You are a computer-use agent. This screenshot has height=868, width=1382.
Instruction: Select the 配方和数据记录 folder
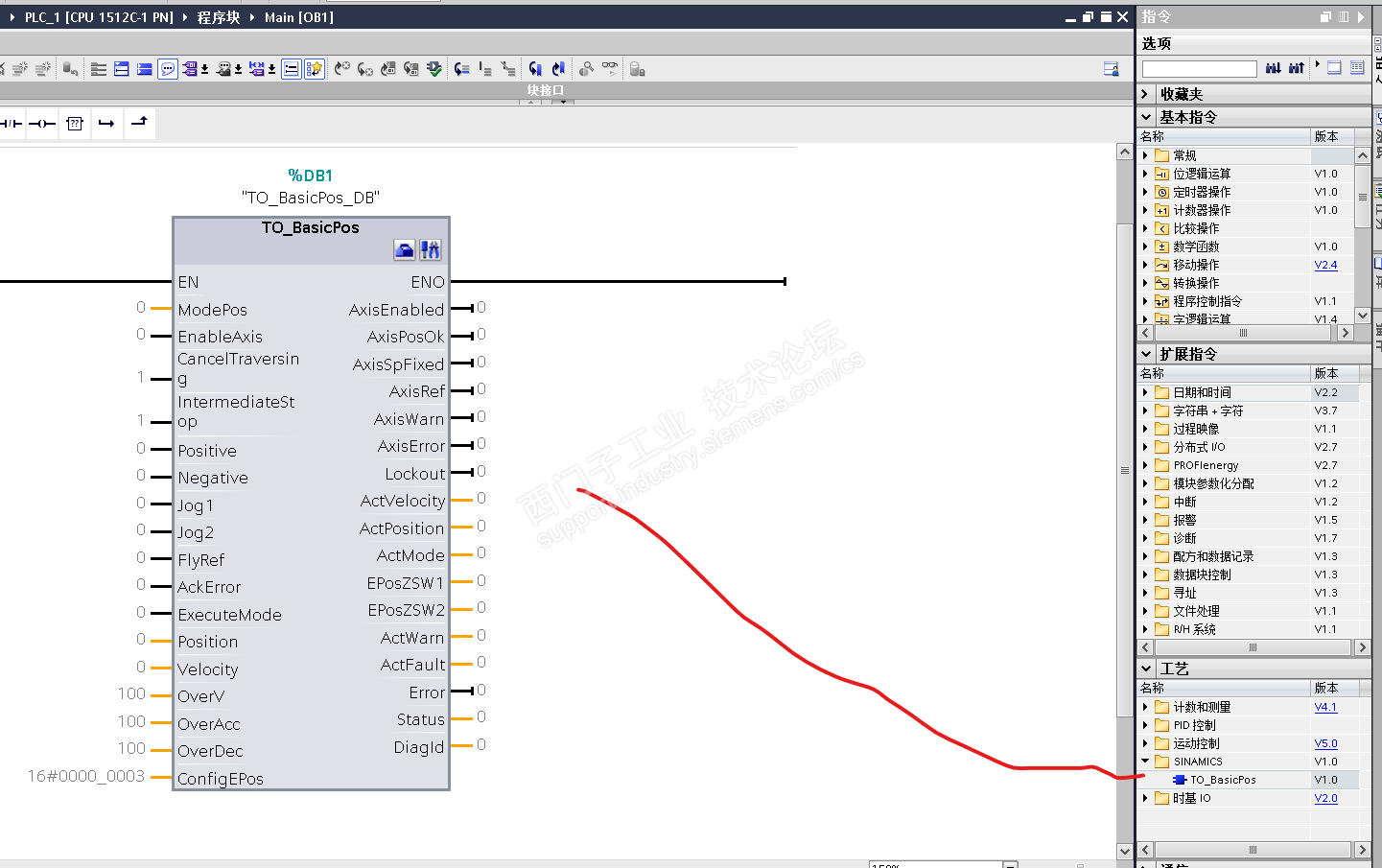point(1213,556)
